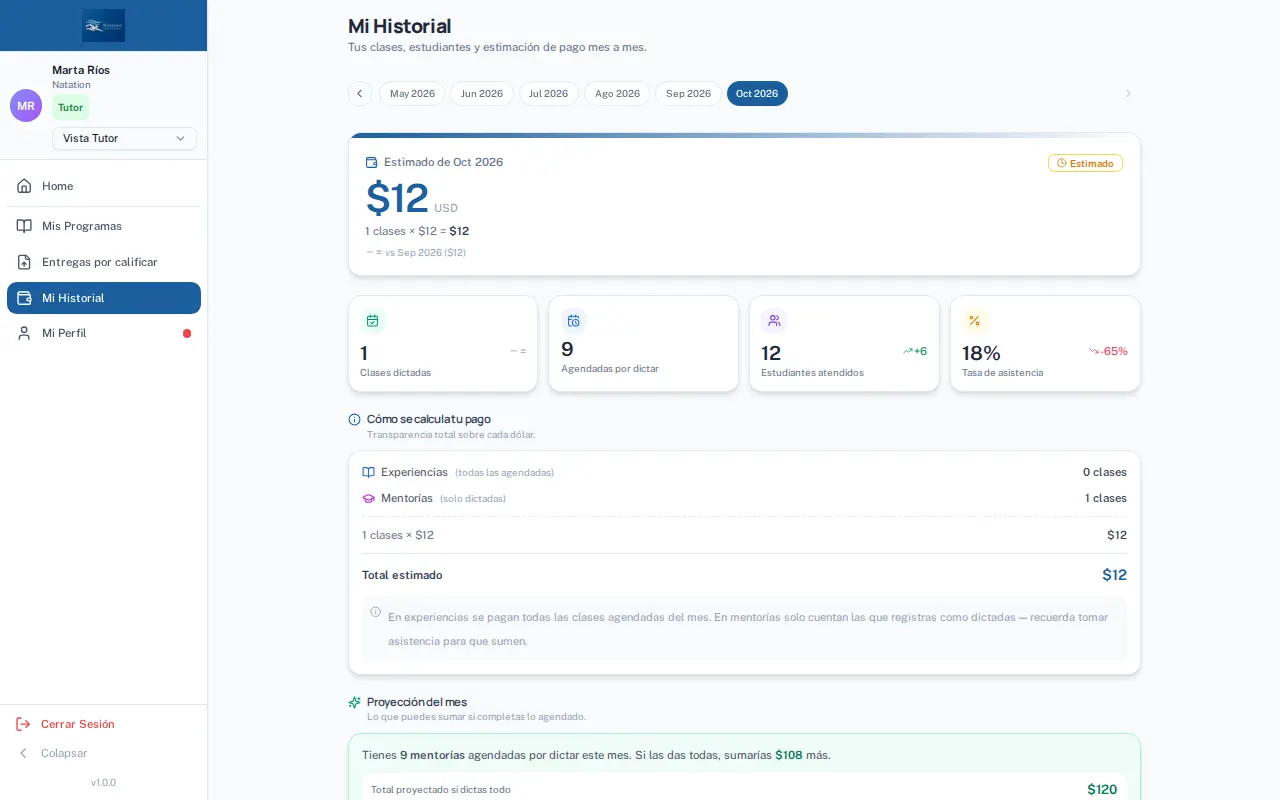1280x800 pixels.
Task: Click the info icon beside Cómo se calcula tu pago
Action: click(x=354, y=420)
